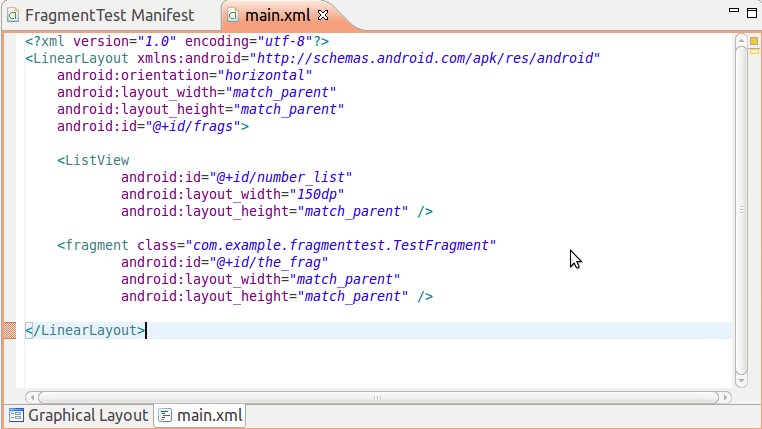Image resolution: width=762 pixels, height=429 pixels.
Task: Click the horizontal scrollbar thumb
Action: pos(378,397)
